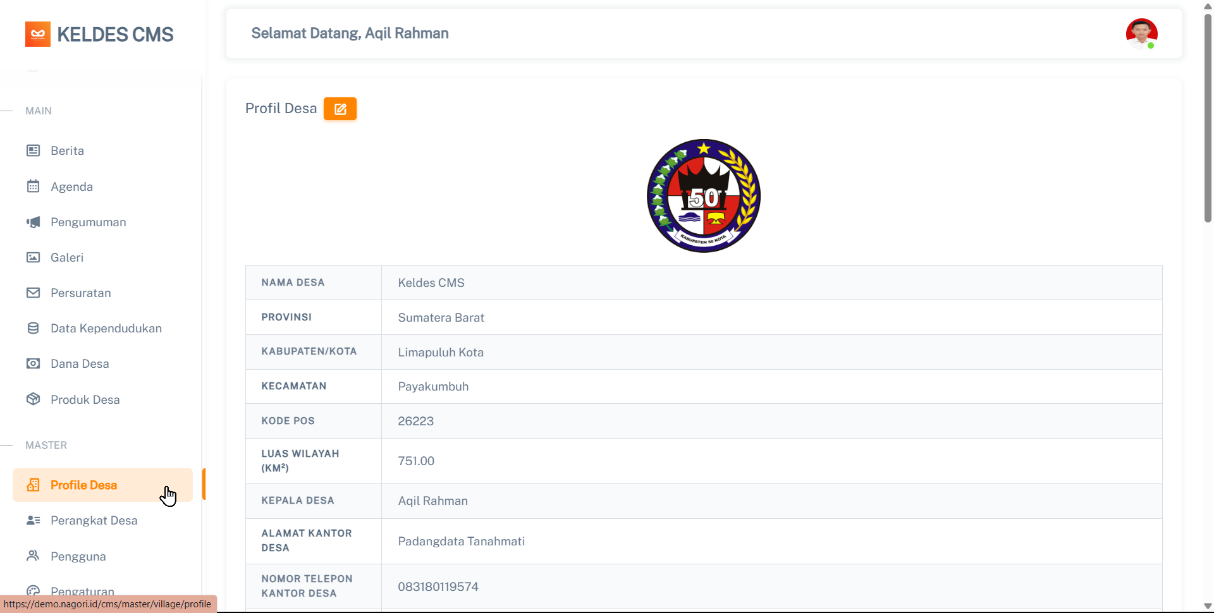Click the Berita newspaper icon
This screenshot has height=613, width=1214.
[33, 151]
